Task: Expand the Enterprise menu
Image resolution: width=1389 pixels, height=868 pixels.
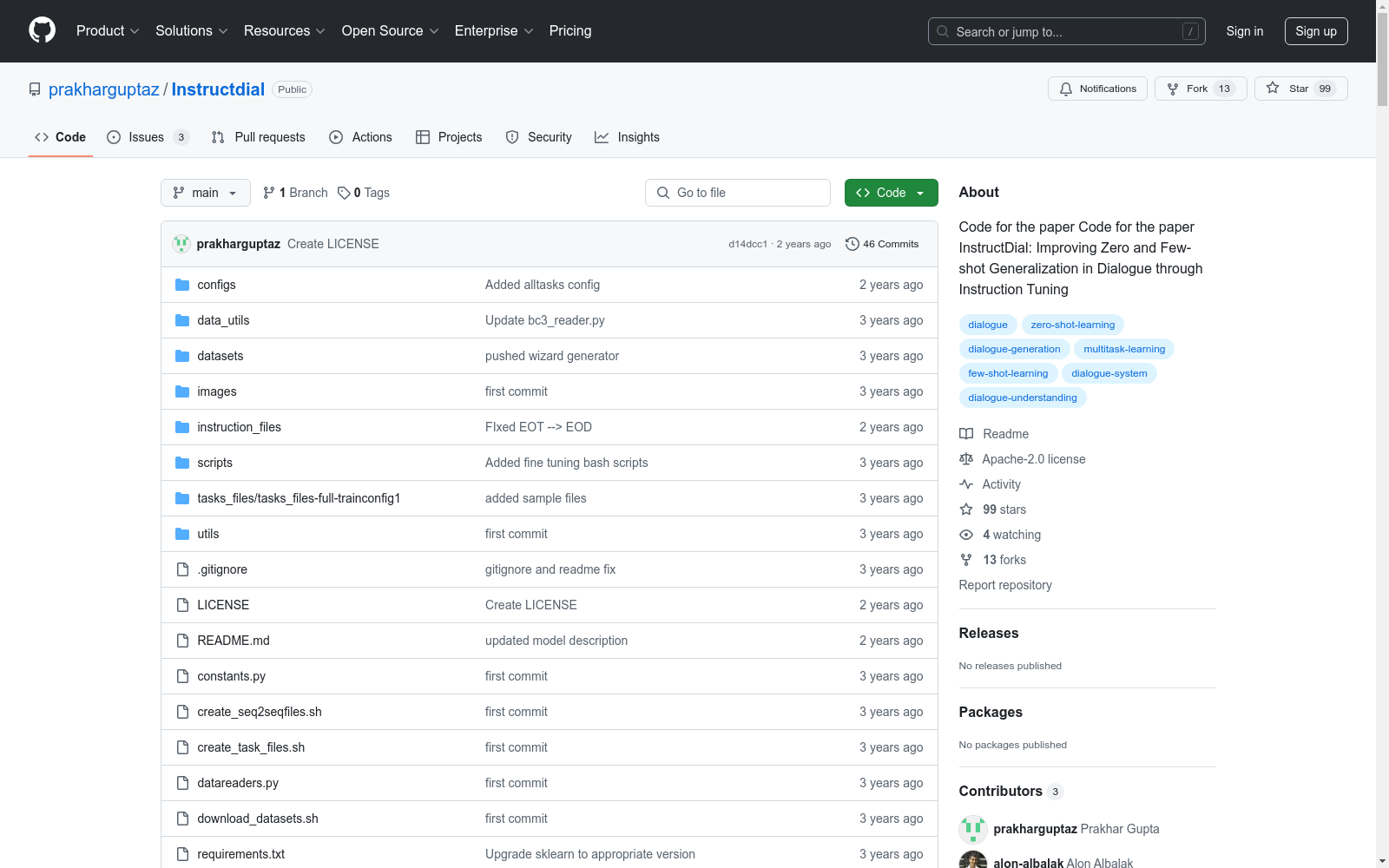Action: pos(494,30)
